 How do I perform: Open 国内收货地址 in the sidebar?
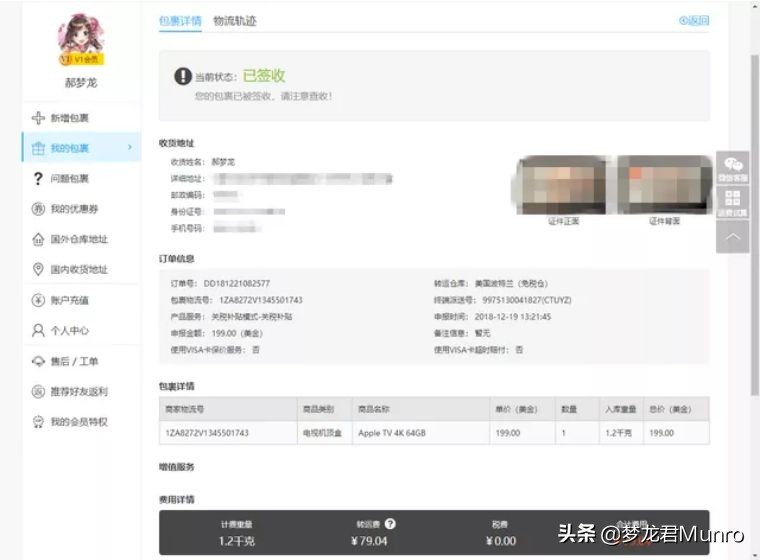pos(79,269)
